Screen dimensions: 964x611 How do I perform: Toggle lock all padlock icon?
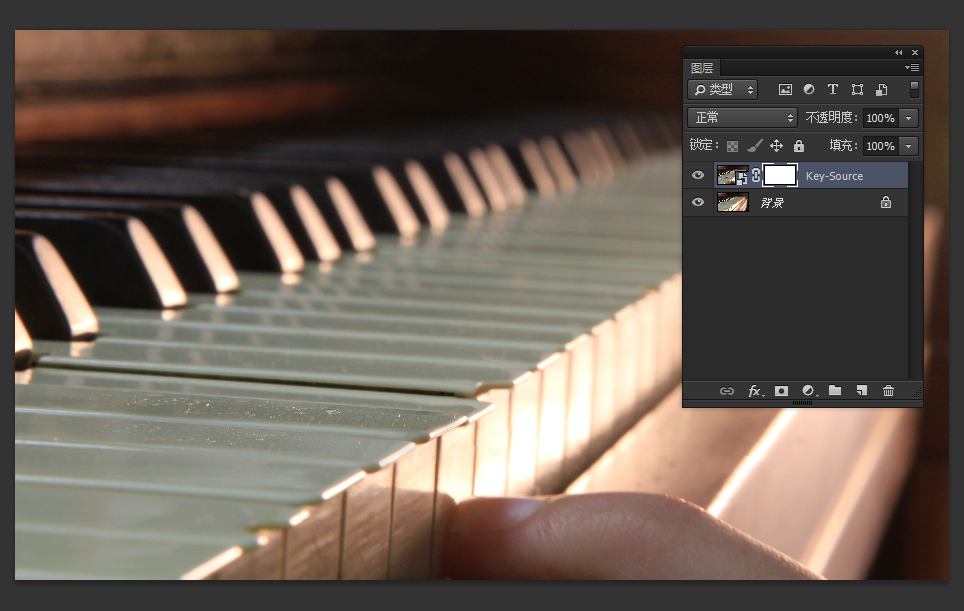pyautogui.click(x=799, y=146)
